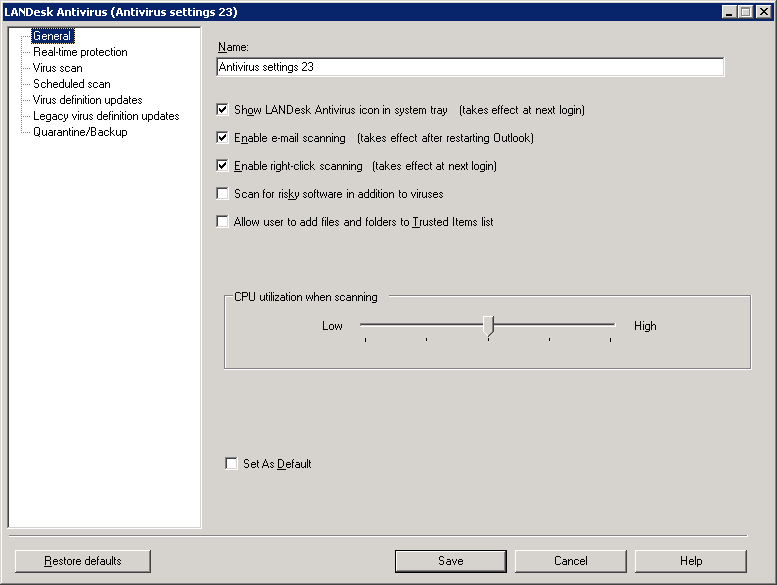
Task: Open Virus definition updates page
Action: point(88,100)
